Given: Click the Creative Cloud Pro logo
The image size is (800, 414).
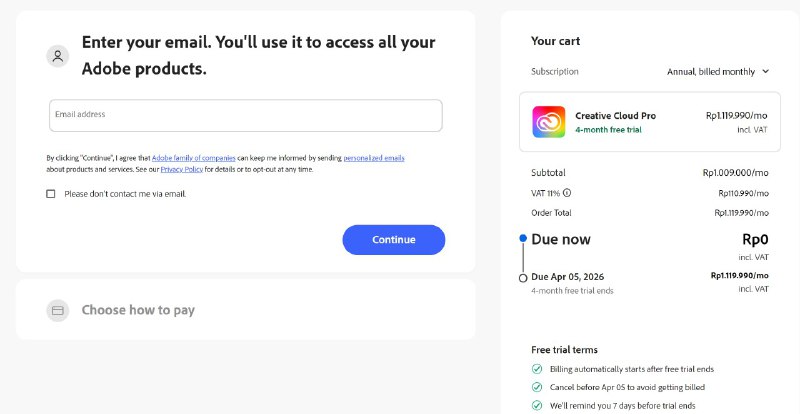Looking at the screenshot, I should point(549,122).
